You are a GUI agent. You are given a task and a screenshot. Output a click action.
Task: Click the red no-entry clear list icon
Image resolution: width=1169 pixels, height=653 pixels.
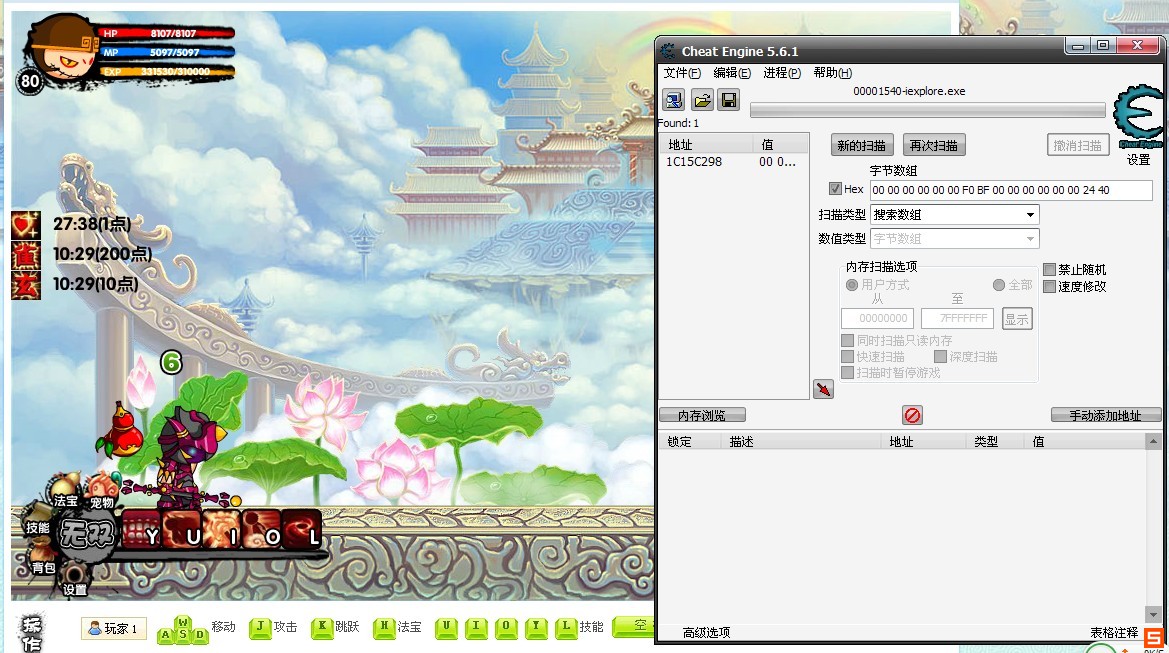913,415
